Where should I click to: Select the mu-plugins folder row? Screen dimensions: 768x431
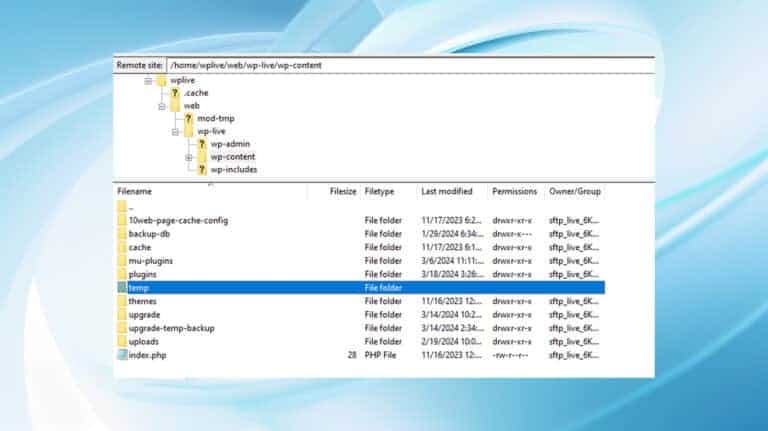[x=360, y=261]
